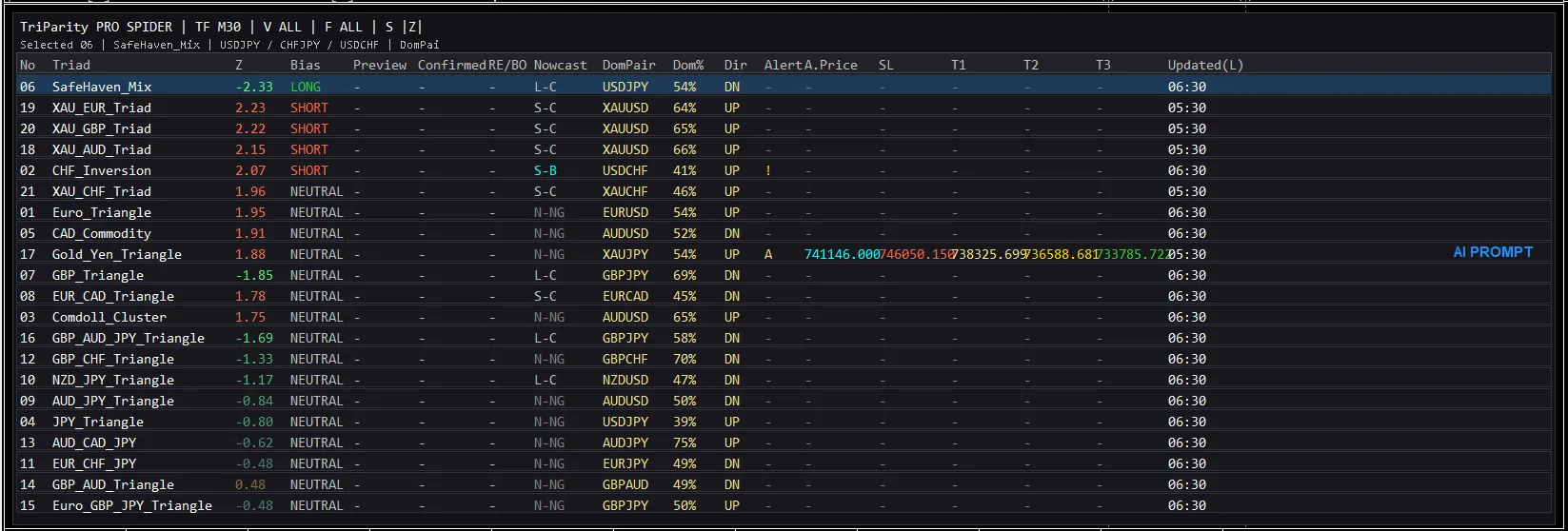Click the AI PROMPT button
The image size is (1568, 531).
coord(1492,252)
